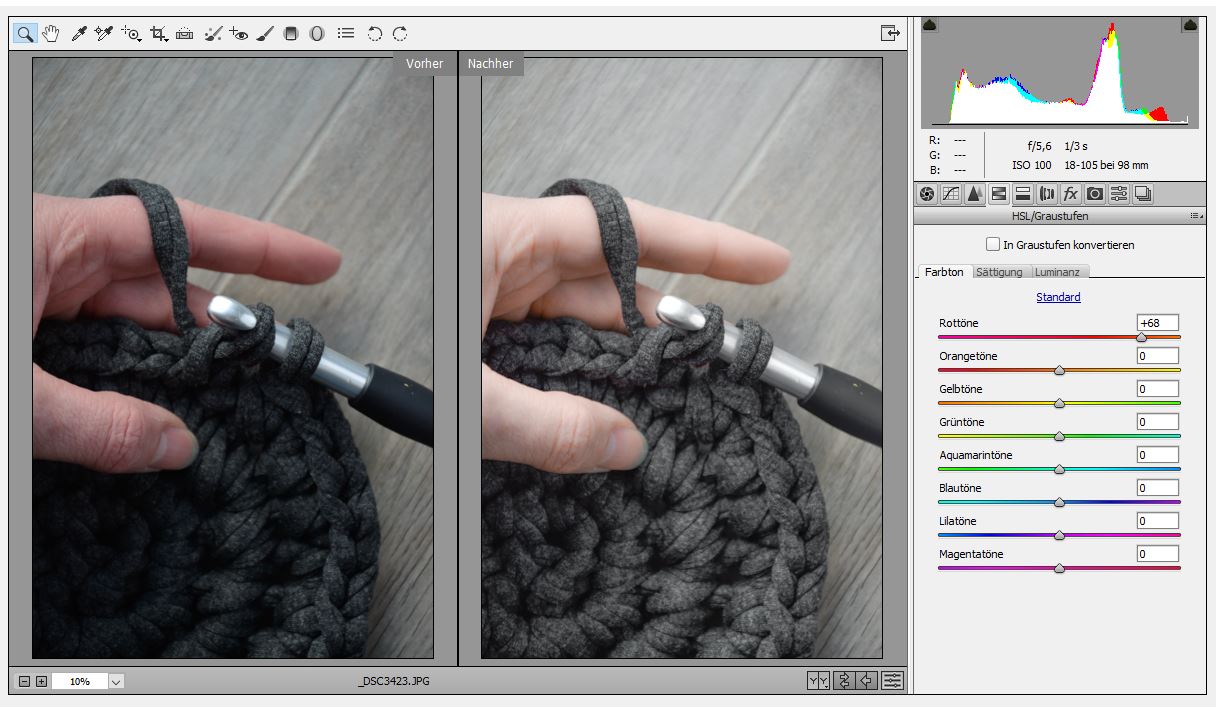Adjust the Aquamarintöne hue slider
1216x707 pixels.
click(x=1059, y=470)
